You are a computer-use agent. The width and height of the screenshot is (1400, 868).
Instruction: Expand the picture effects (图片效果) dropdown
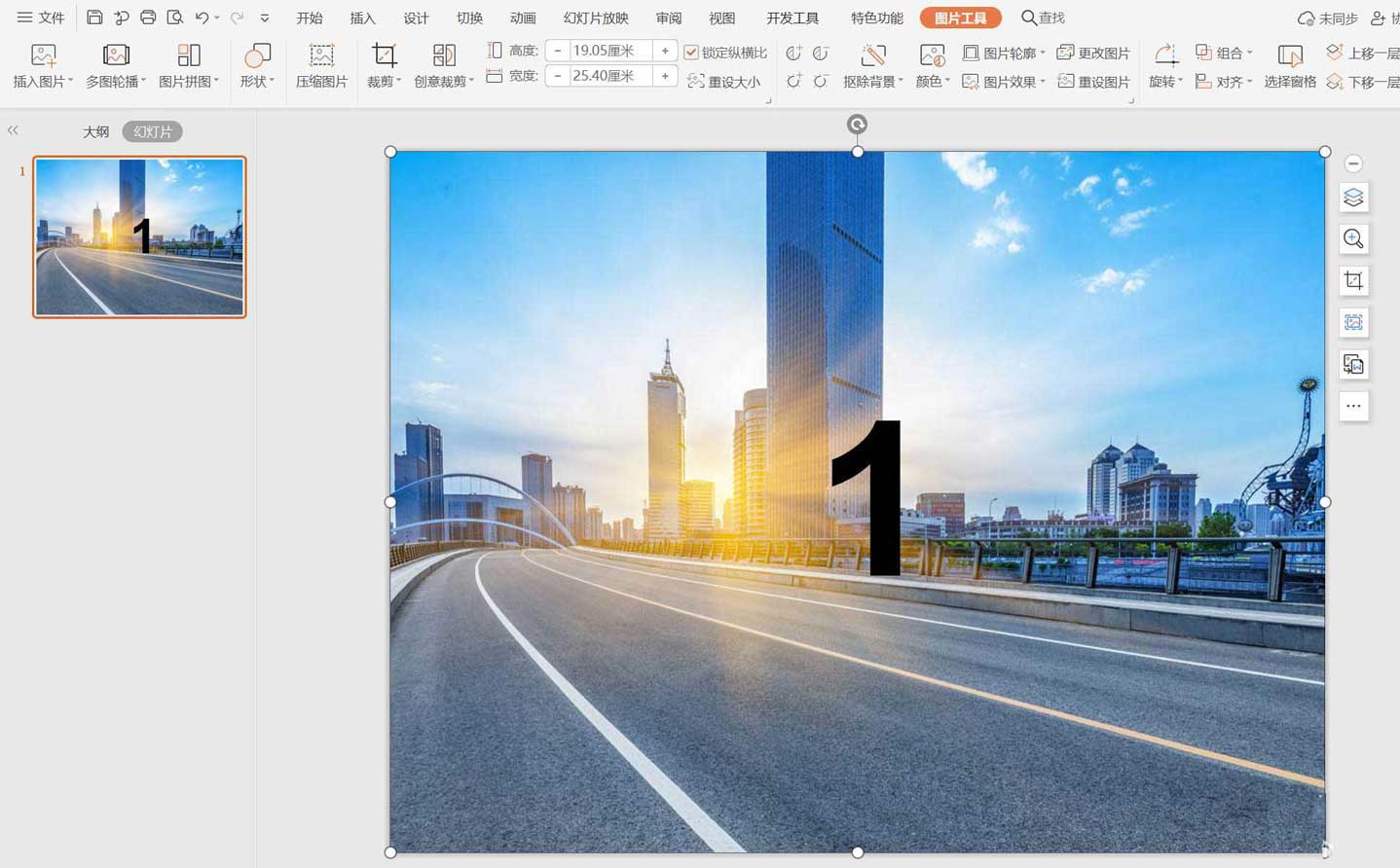(1004, 82)
